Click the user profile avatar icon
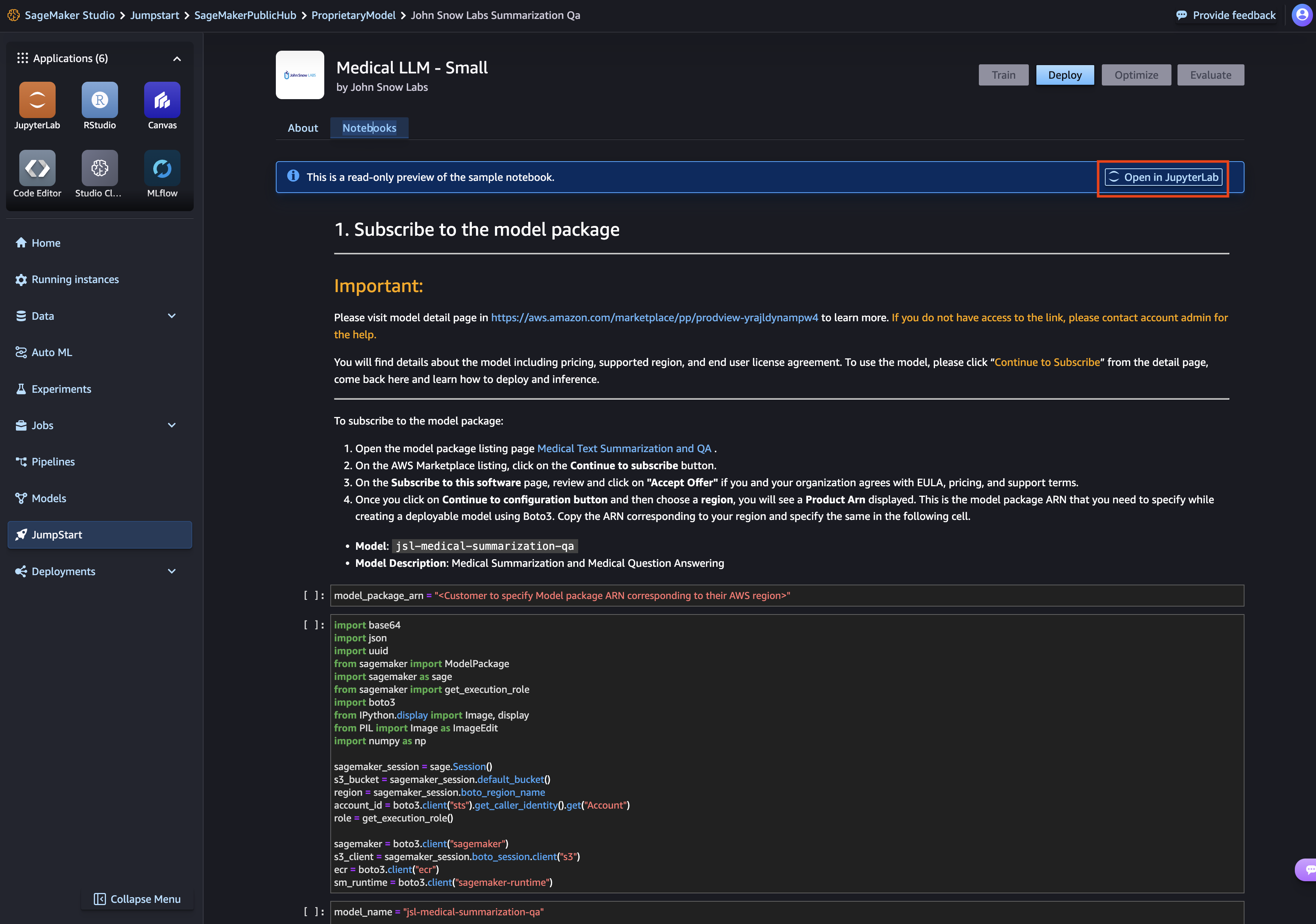The width and height of the screenshot is (1316, 924). pos(1302,16)
